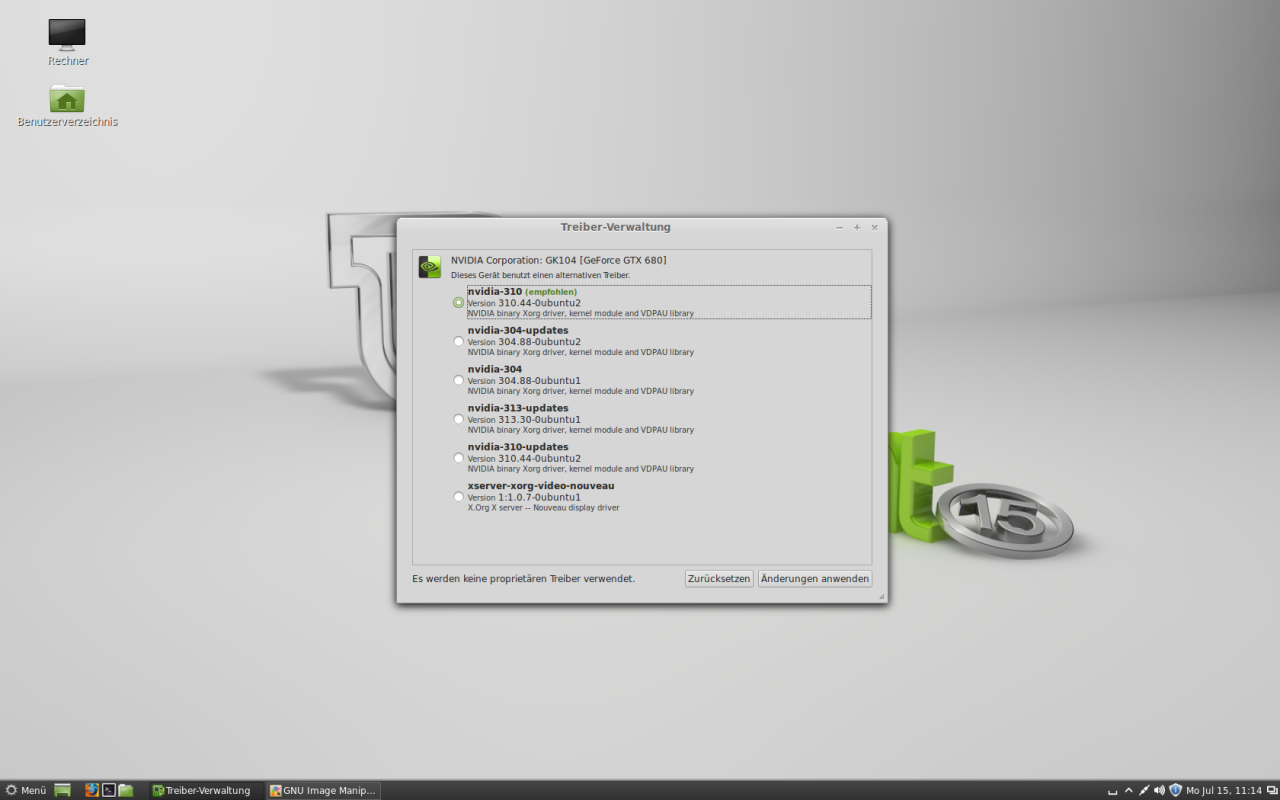Click the keyboard layout tray indicator
Viewport: 1280px width, 800px height.
(1113, 790)
